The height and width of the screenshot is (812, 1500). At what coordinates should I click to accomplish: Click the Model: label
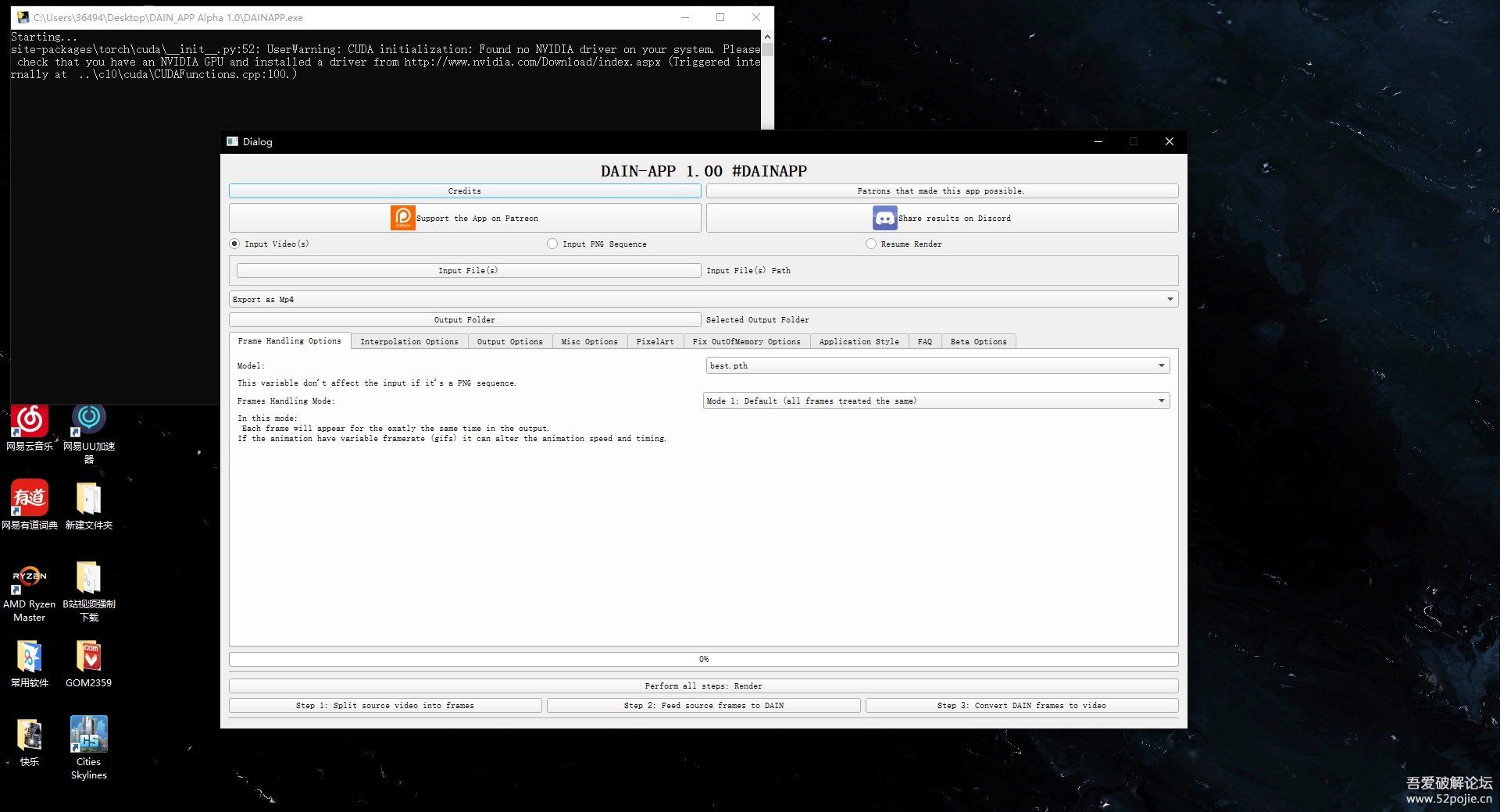pyautogui.click(x=251, y=365)
